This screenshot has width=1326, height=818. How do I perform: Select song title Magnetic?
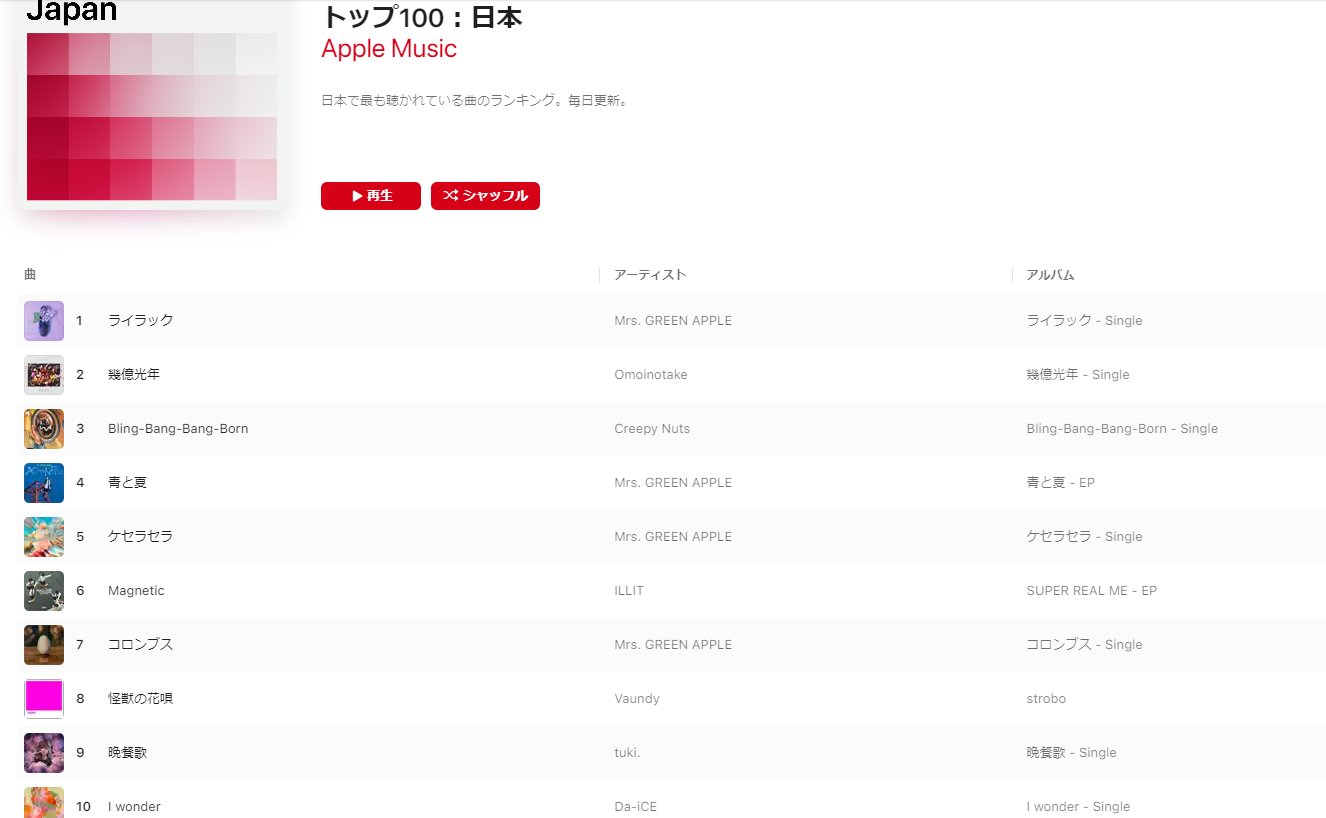[136, 591]
